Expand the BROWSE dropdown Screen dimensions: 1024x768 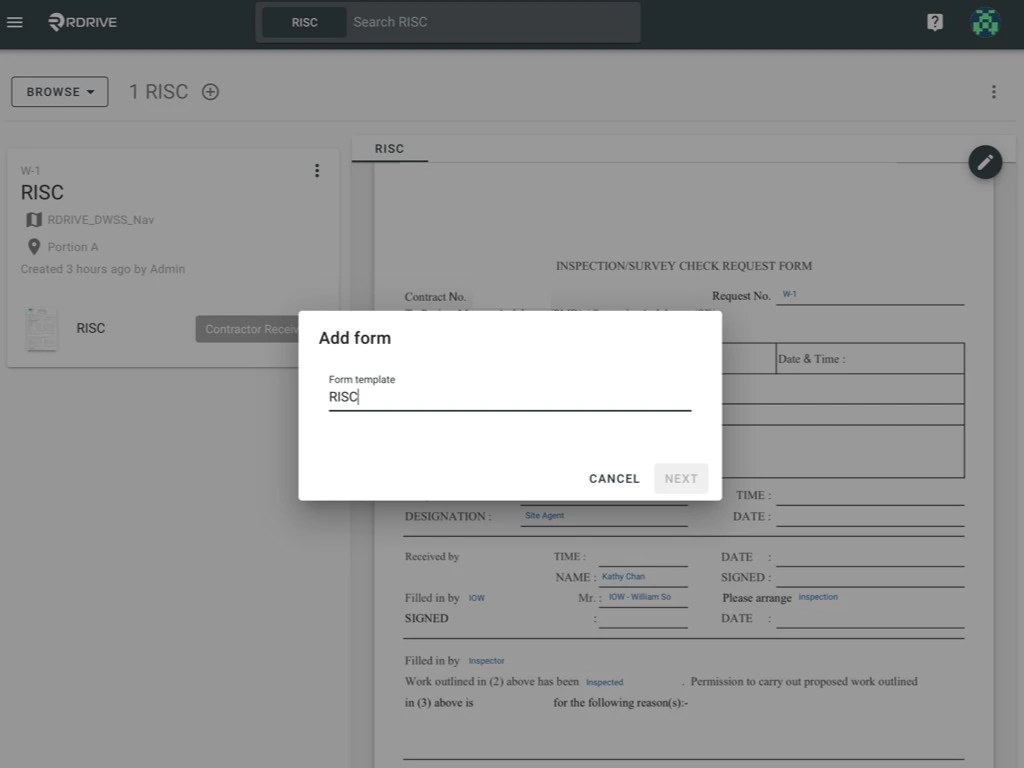tap(59, 91)
